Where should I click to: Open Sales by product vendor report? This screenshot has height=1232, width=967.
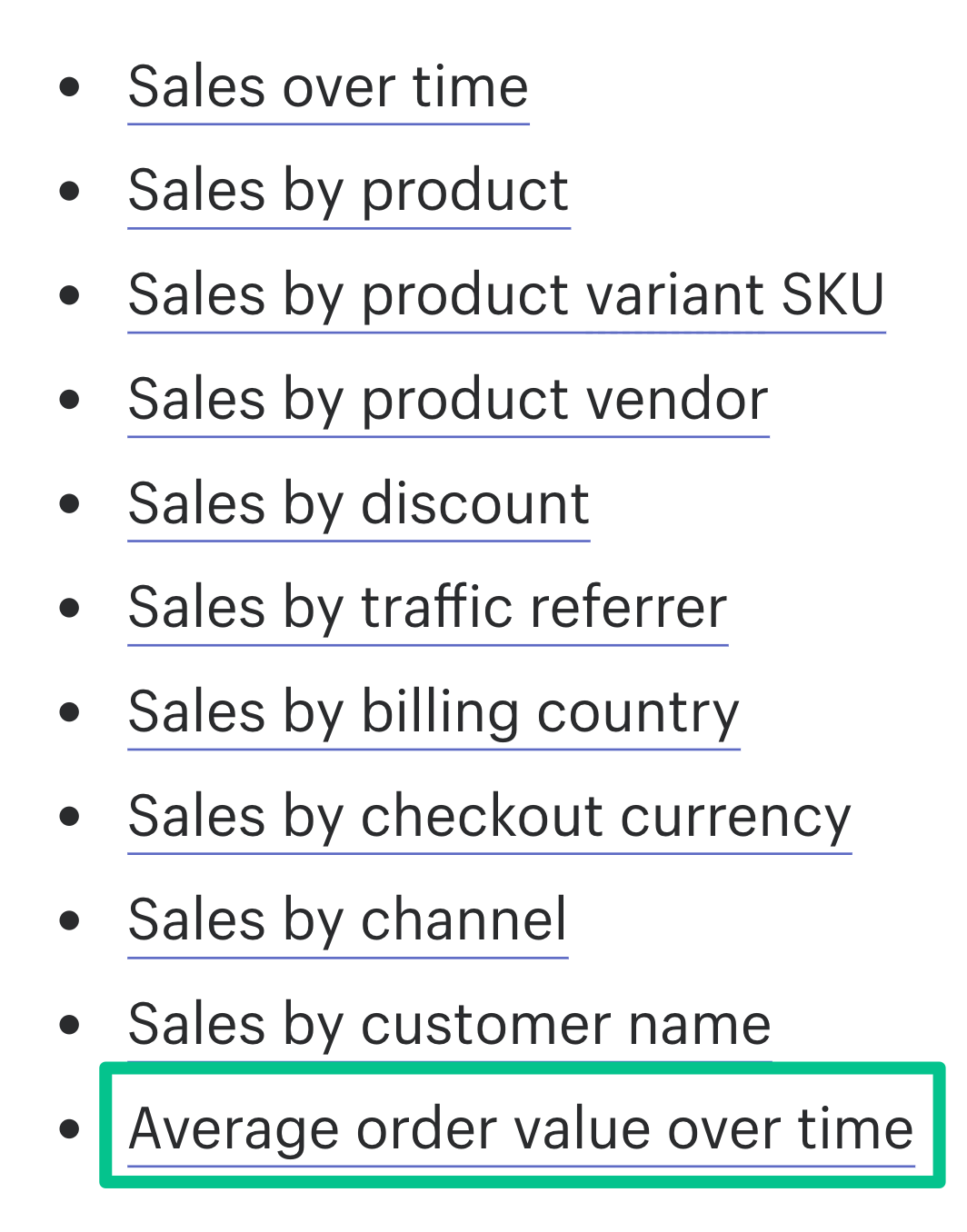point(448,401)
